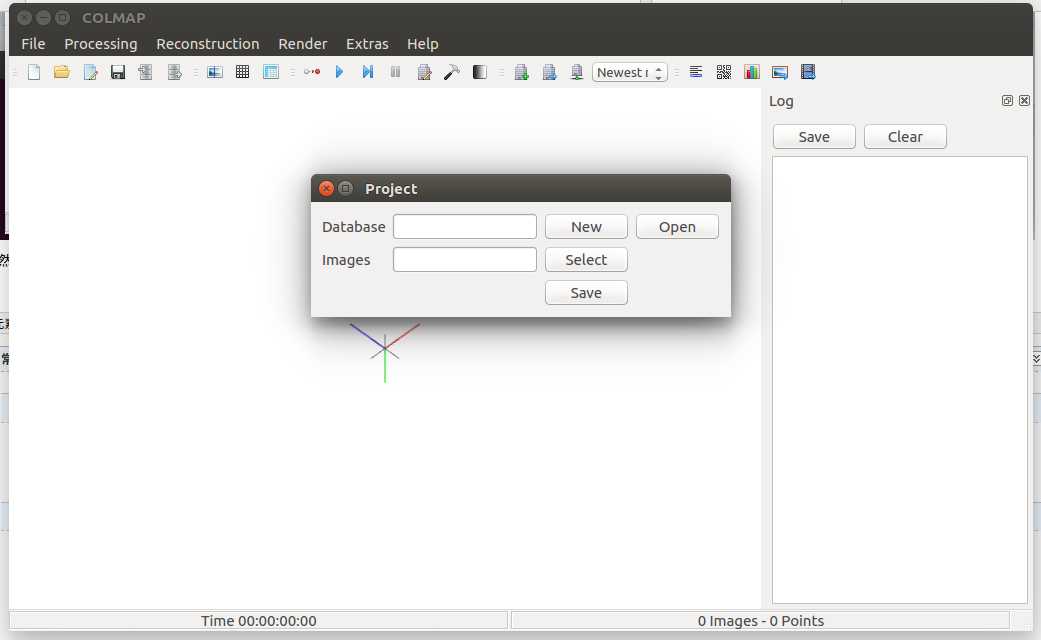The width and height of the screenshot is (1041, 640).
Task: Click the Save project floppy disk icon
Action: pyautogui.click(x=118, y=72)
